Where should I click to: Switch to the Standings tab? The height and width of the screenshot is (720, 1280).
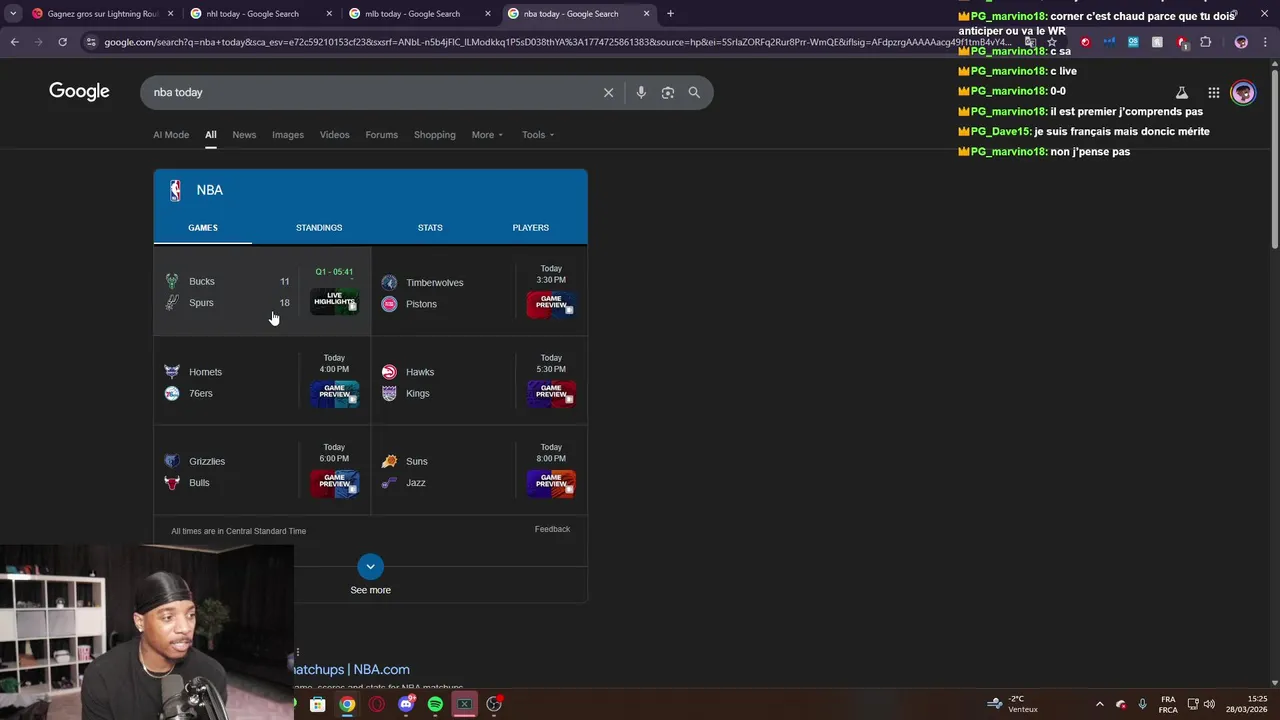(x=319, y=228)
